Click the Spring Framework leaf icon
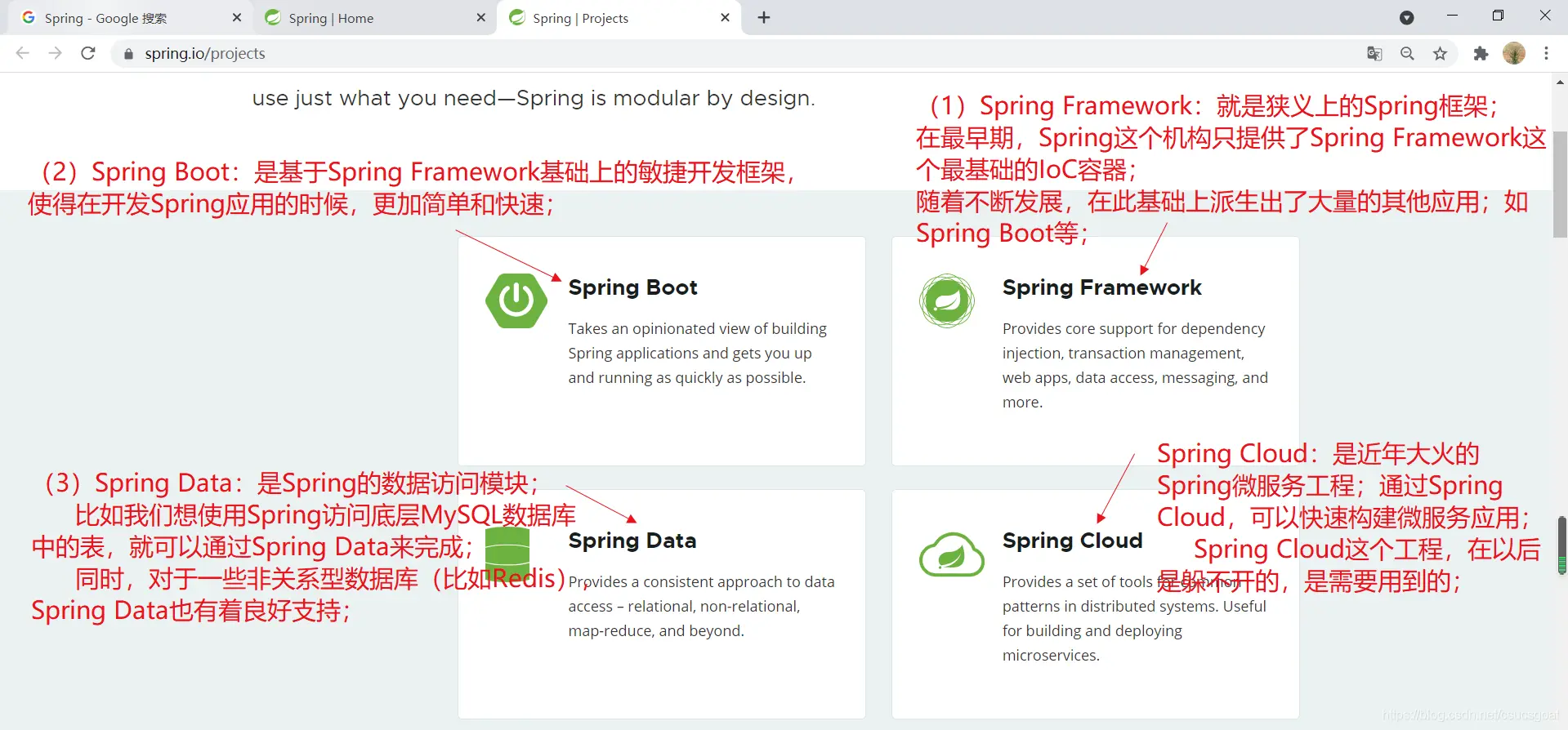 947,300
